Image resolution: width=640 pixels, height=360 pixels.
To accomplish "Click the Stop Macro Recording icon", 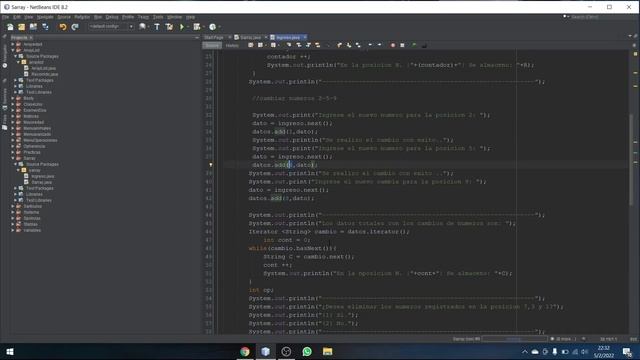I will pos(402,45).
